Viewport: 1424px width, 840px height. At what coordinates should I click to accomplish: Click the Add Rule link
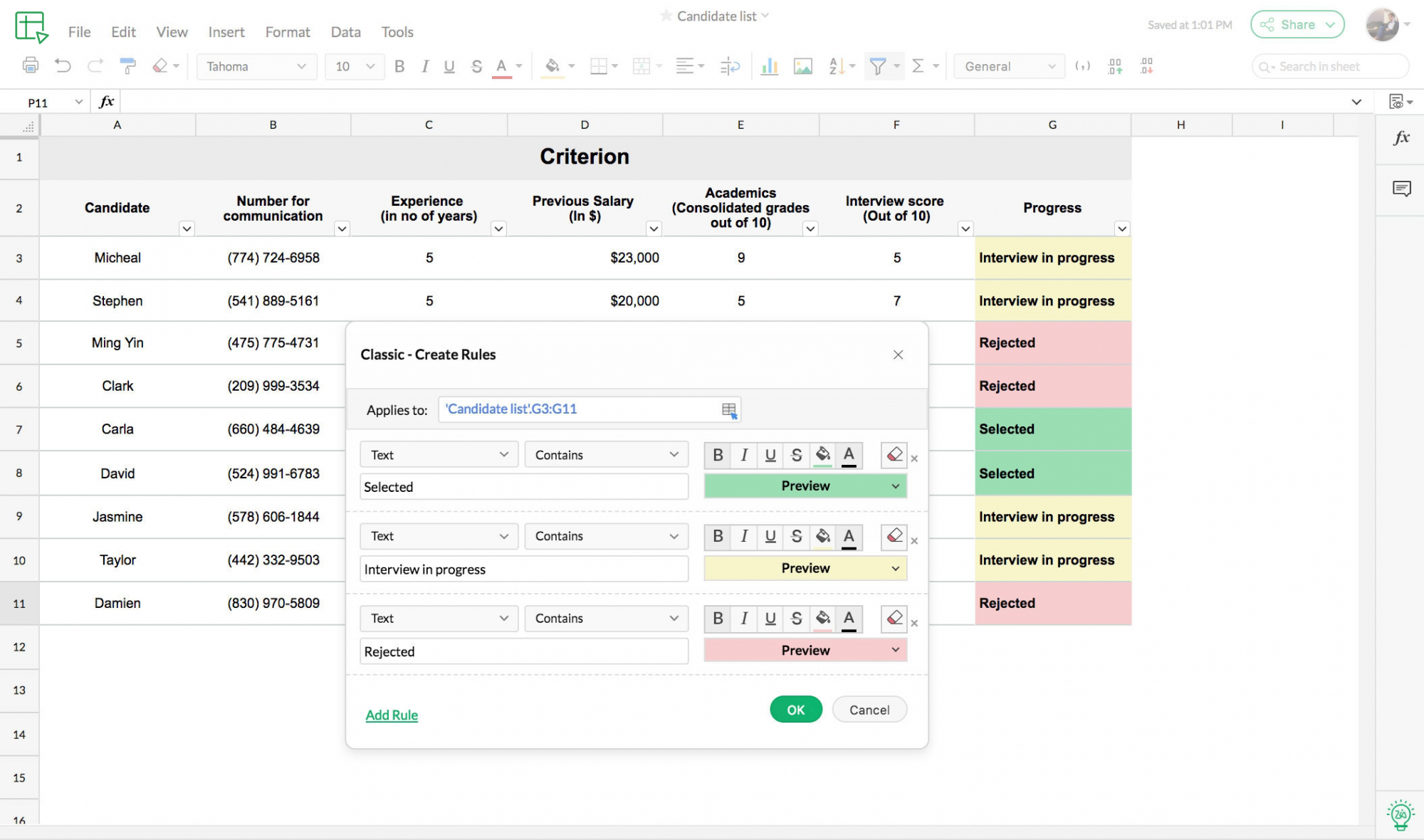tap(391, 714)
